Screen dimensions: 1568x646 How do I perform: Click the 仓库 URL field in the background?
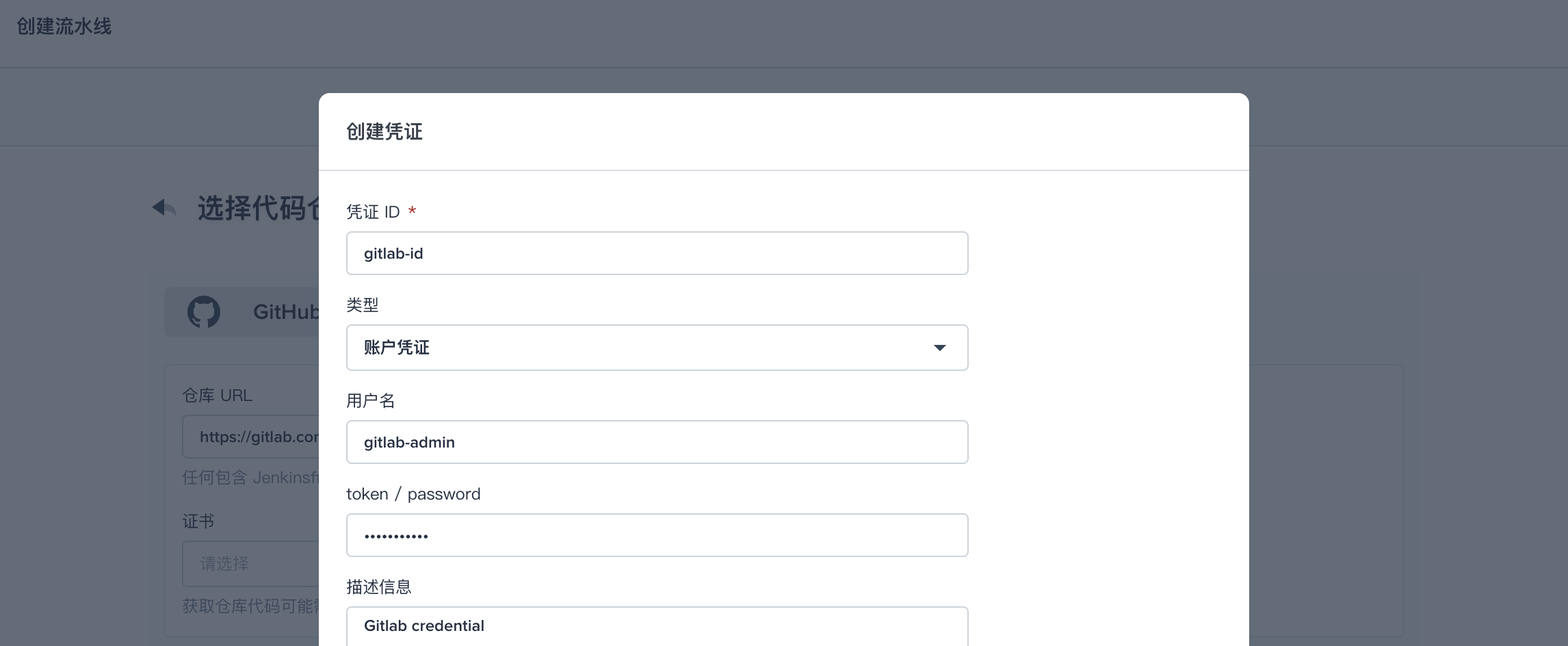[x=250, y=437]
